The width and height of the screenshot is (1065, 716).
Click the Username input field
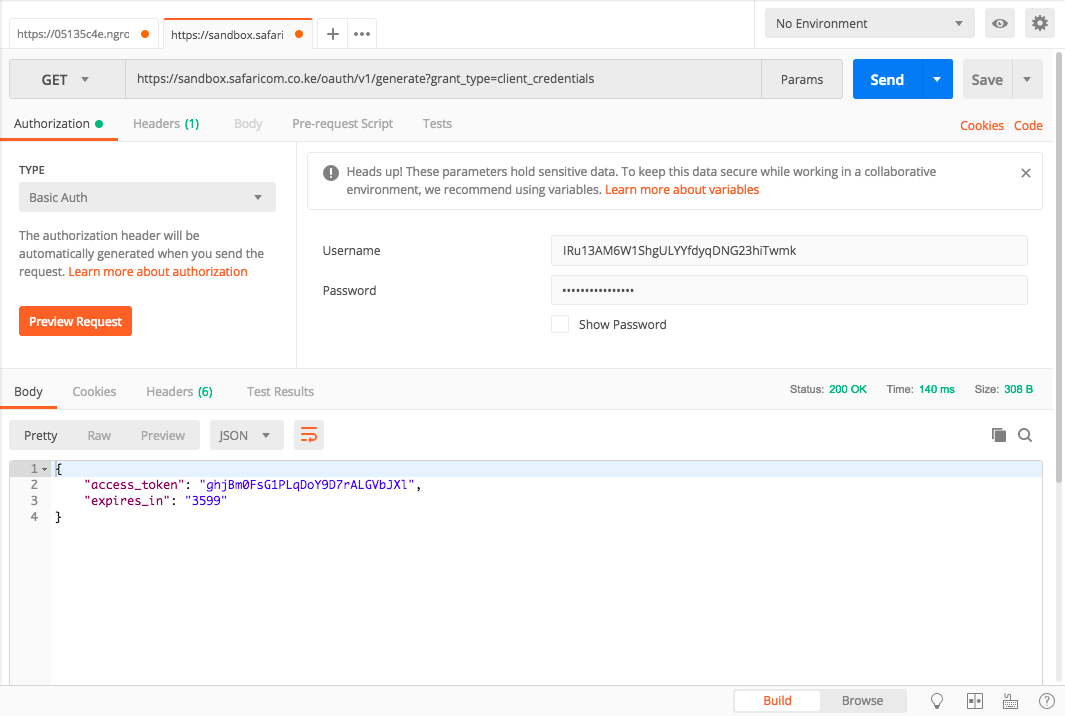(x=789, y=251)
